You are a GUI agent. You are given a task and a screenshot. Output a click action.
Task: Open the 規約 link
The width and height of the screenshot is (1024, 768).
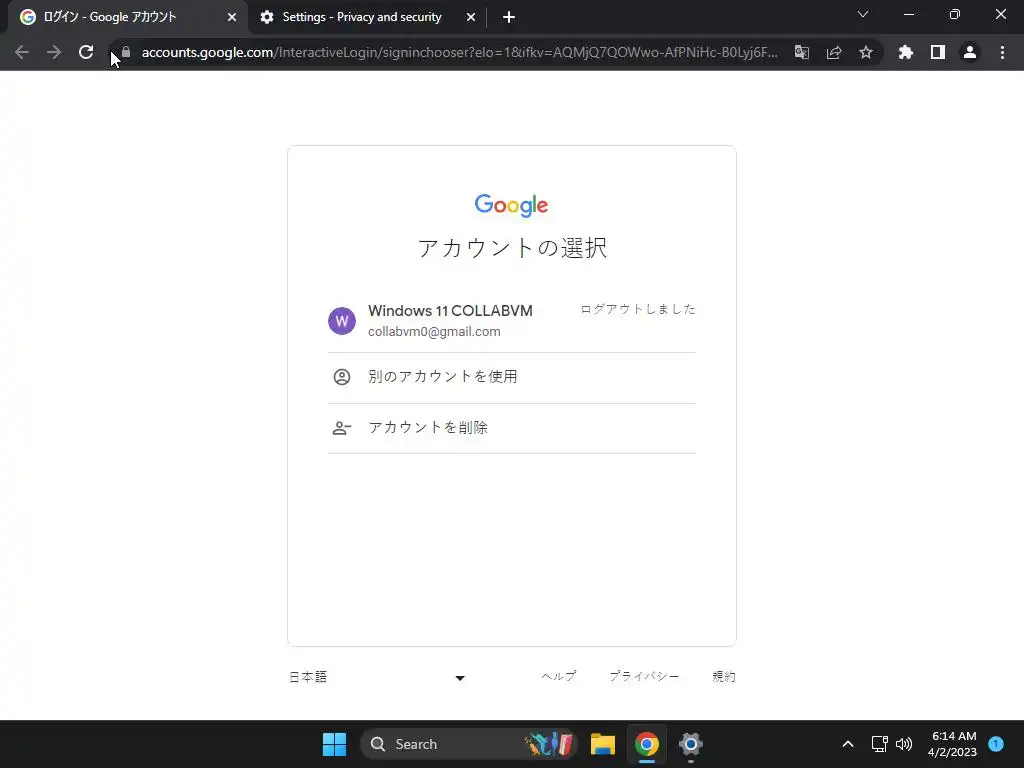724,677
